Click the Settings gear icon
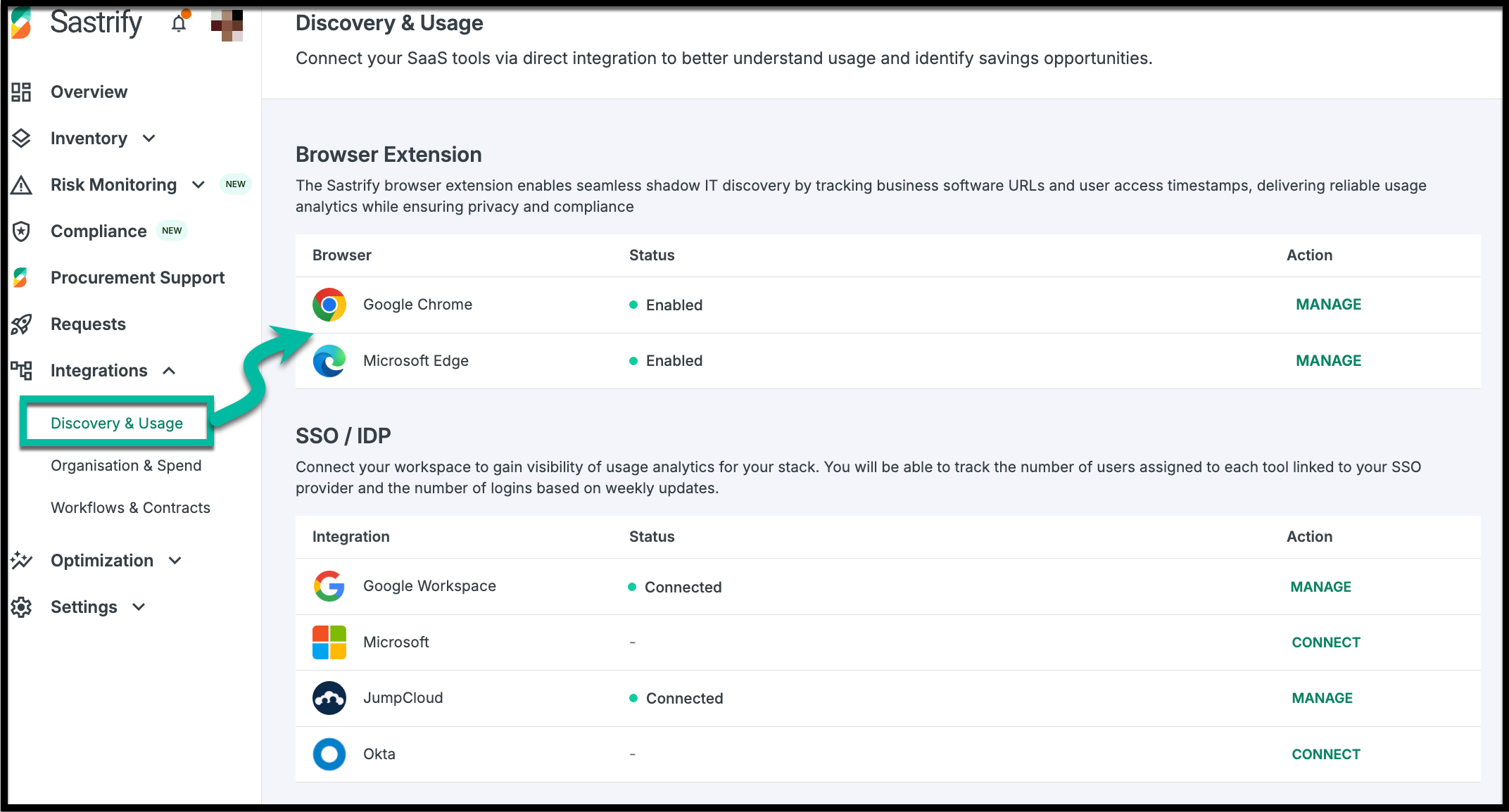 pos(21,607)
